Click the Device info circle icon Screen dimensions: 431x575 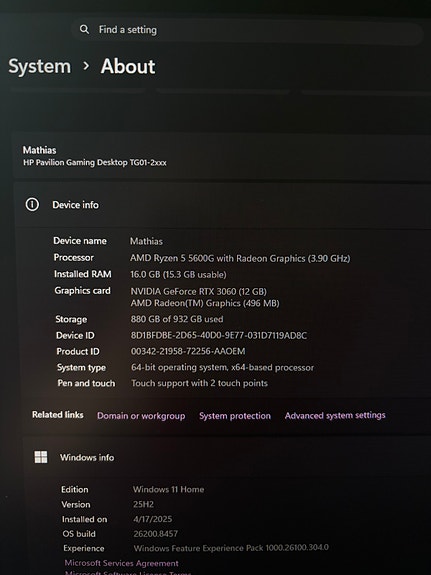(32, 204)
